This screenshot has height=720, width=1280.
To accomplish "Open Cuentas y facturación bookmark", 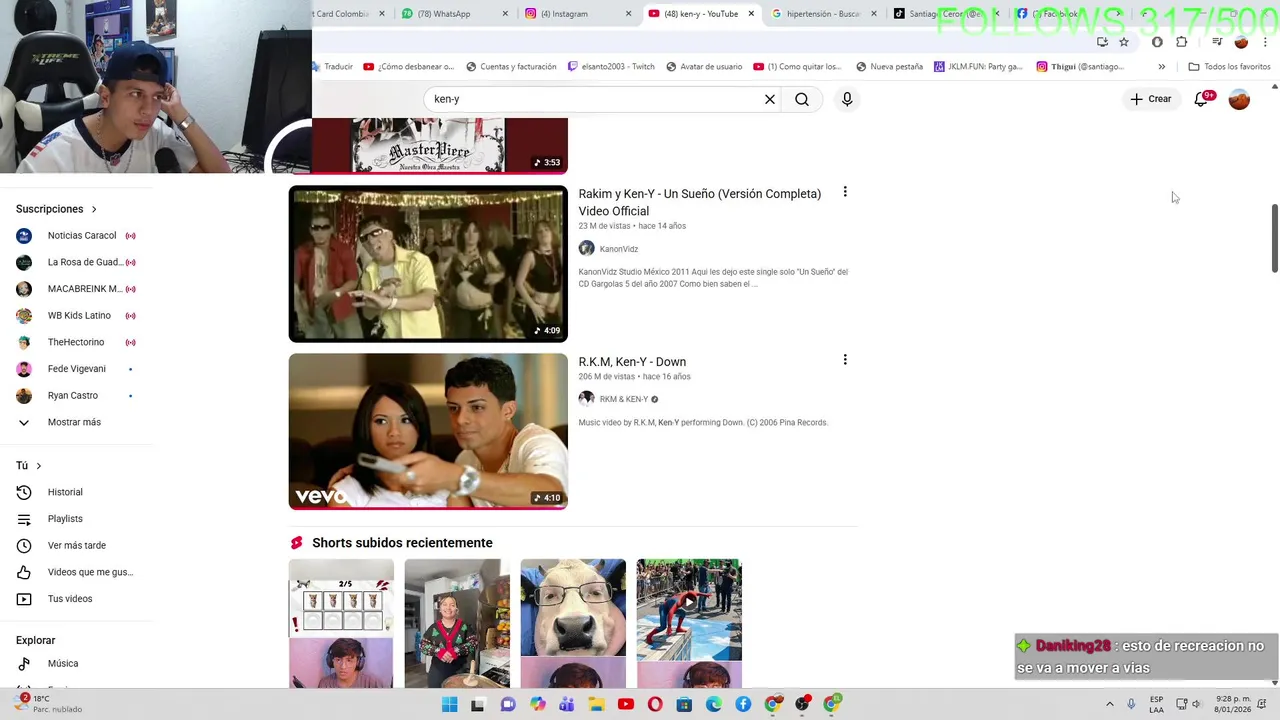I will coord(511,67).
